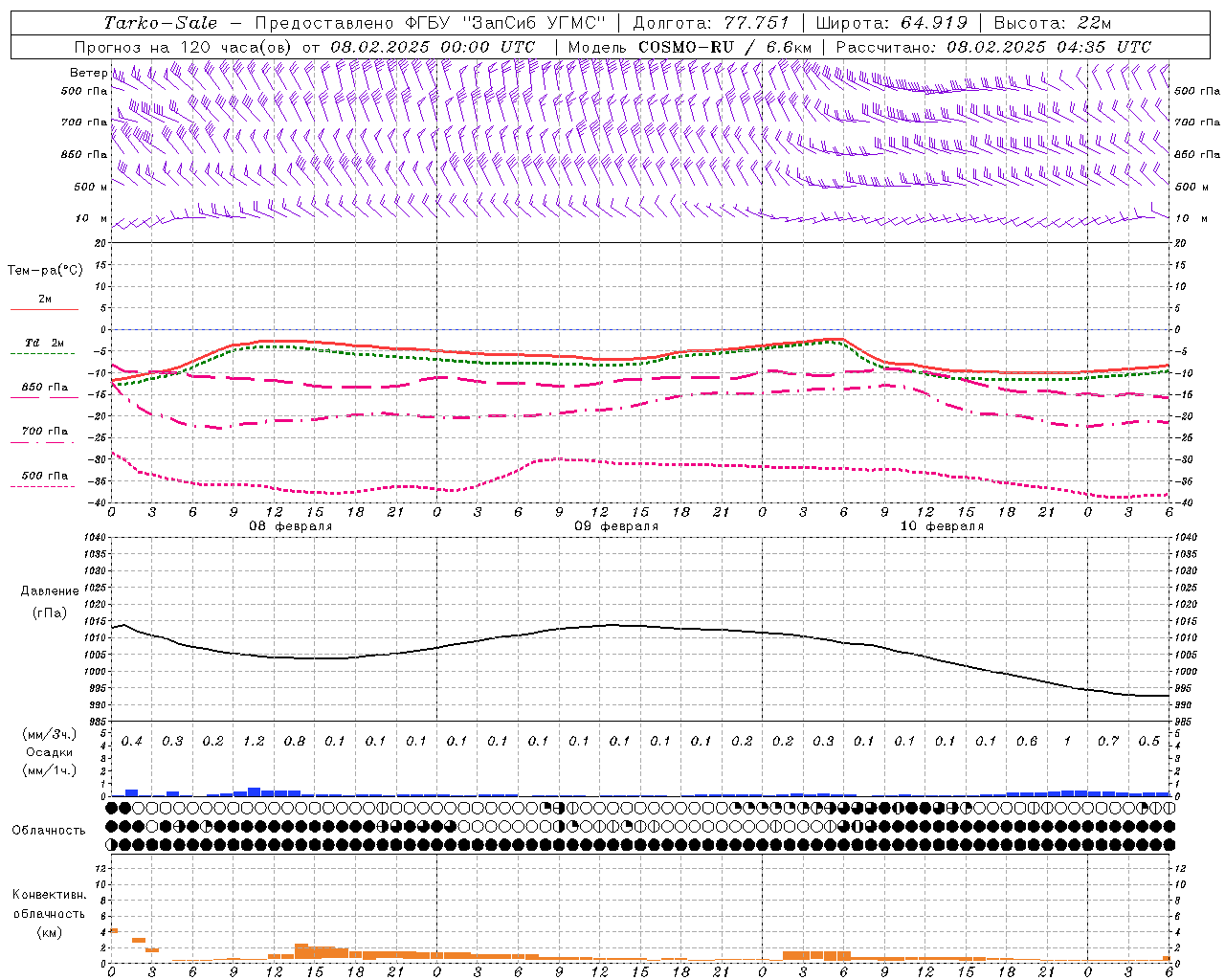Click the model name COSMO-RU / 6.6км
Image resolution: width=1225 pixels, height=980 pixels.
(x=724, y=46)
